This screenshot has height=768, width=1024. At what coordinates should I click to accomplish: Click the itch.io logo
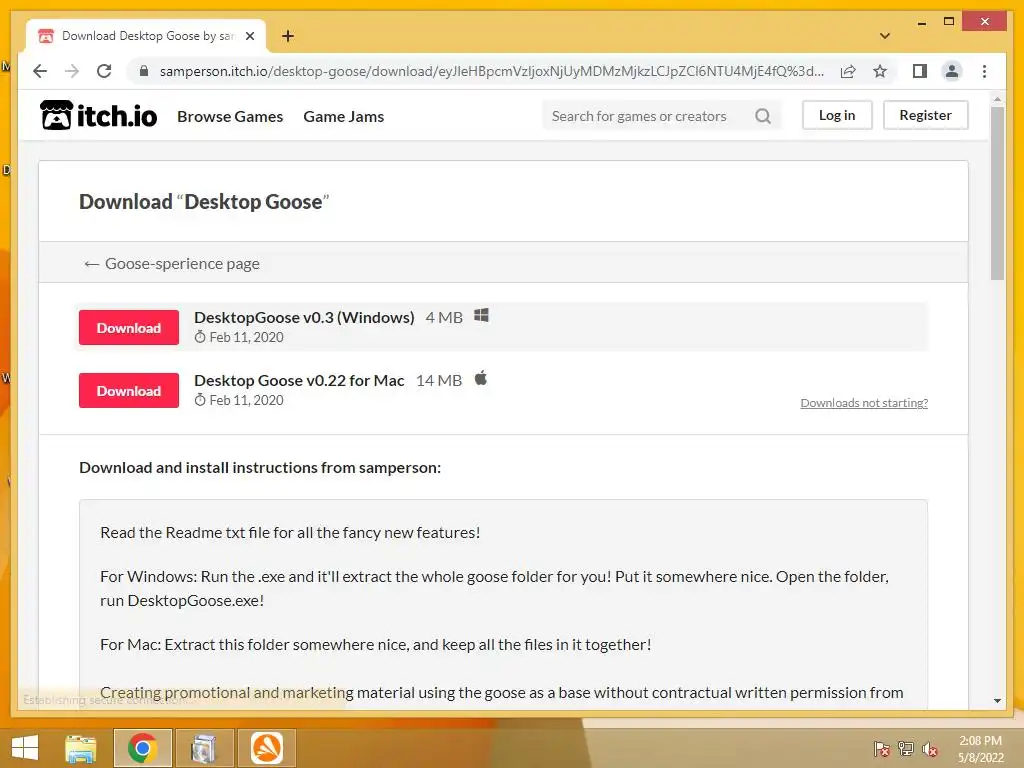pos(99,116)
